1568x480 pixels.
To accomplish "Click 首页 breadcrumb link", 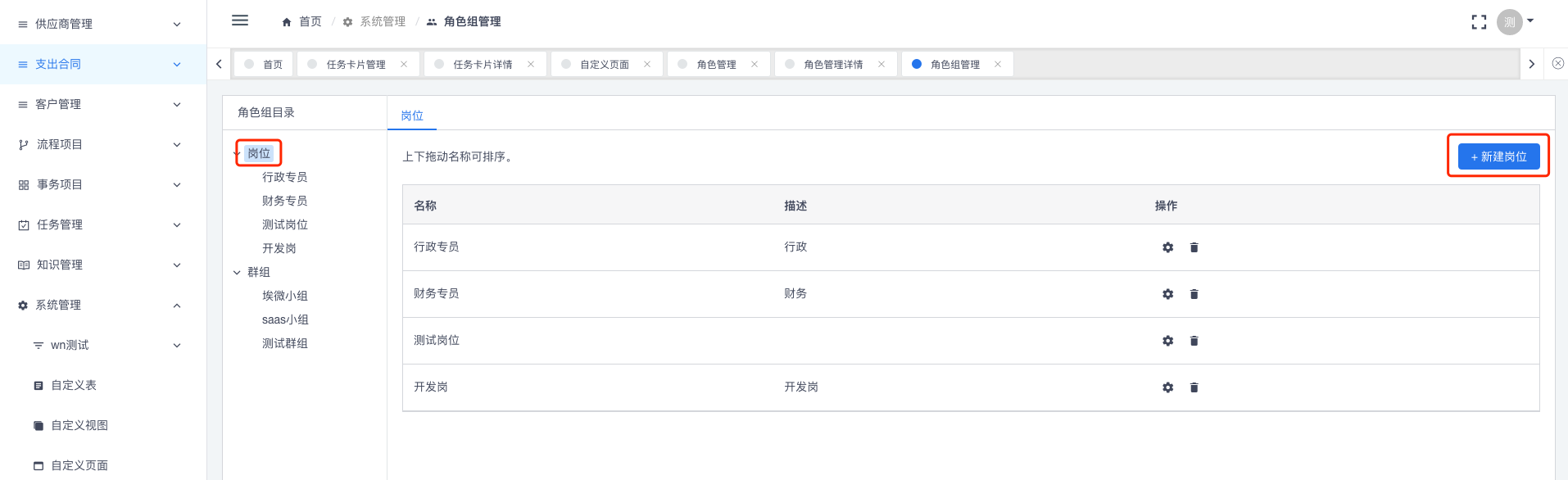I will coord(310,22).
